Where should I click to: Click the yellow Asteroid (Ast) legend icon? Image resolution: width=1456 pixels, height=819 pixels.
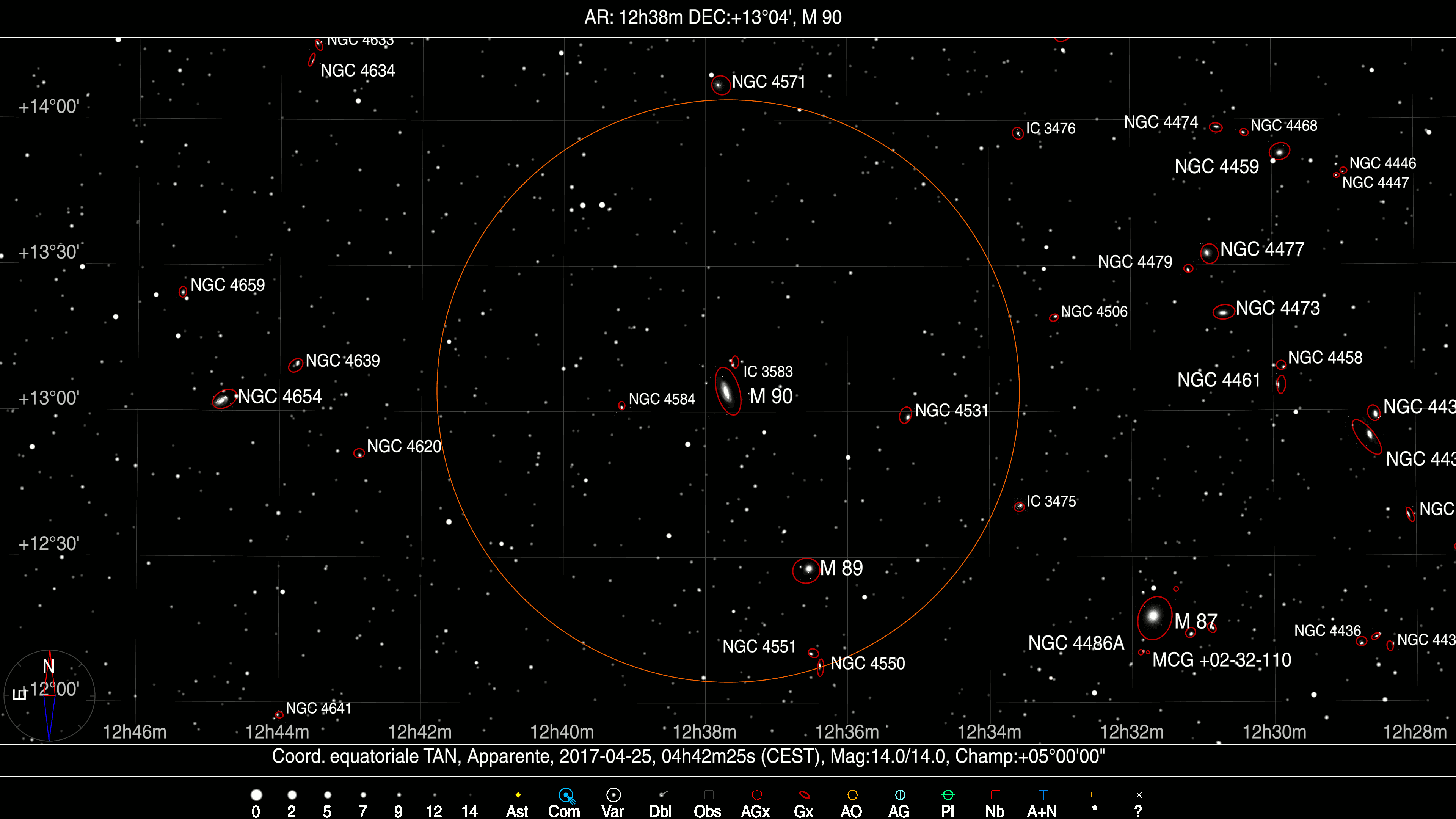tap(518, 795)
